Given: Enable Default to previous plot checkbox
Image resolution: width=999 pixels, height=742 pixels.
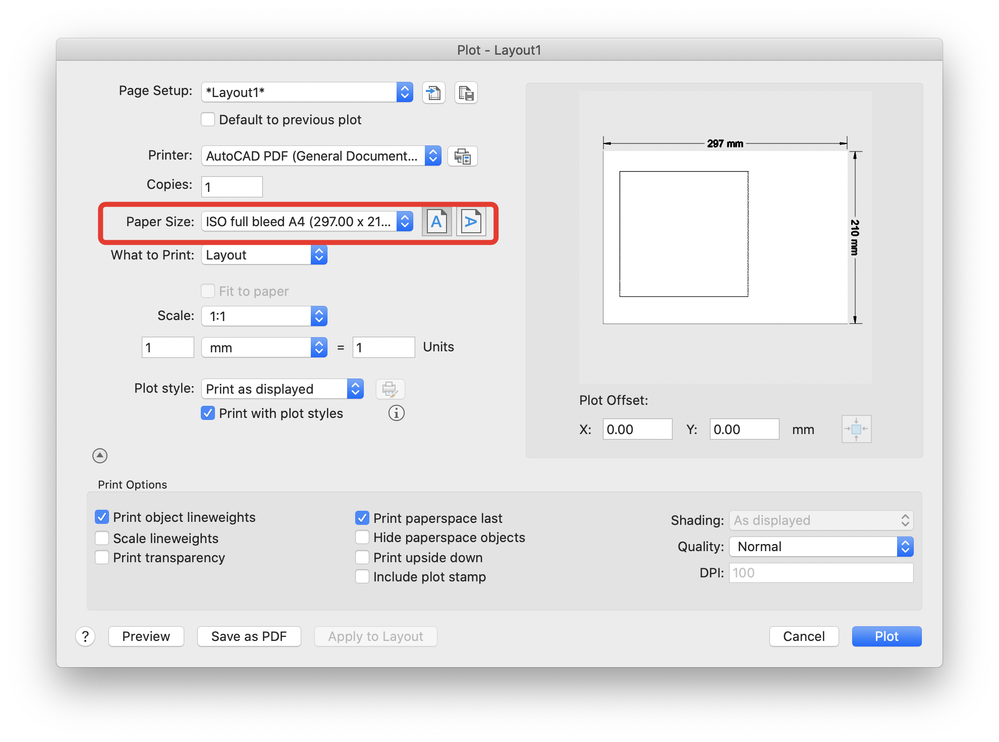Looking at the screenshot, I should (208, 120).
